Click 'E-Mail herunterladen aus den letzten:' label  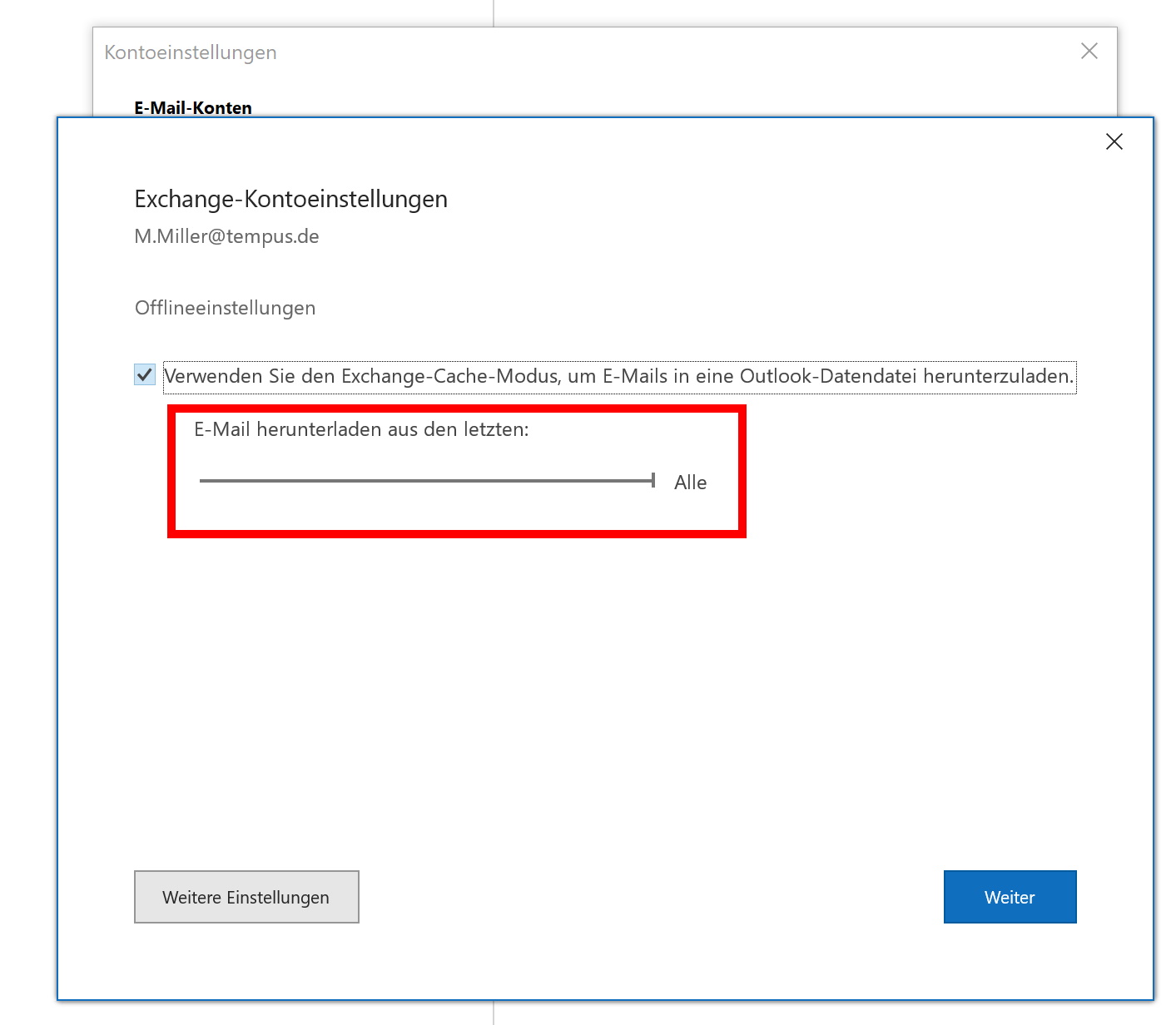point(361,429)
